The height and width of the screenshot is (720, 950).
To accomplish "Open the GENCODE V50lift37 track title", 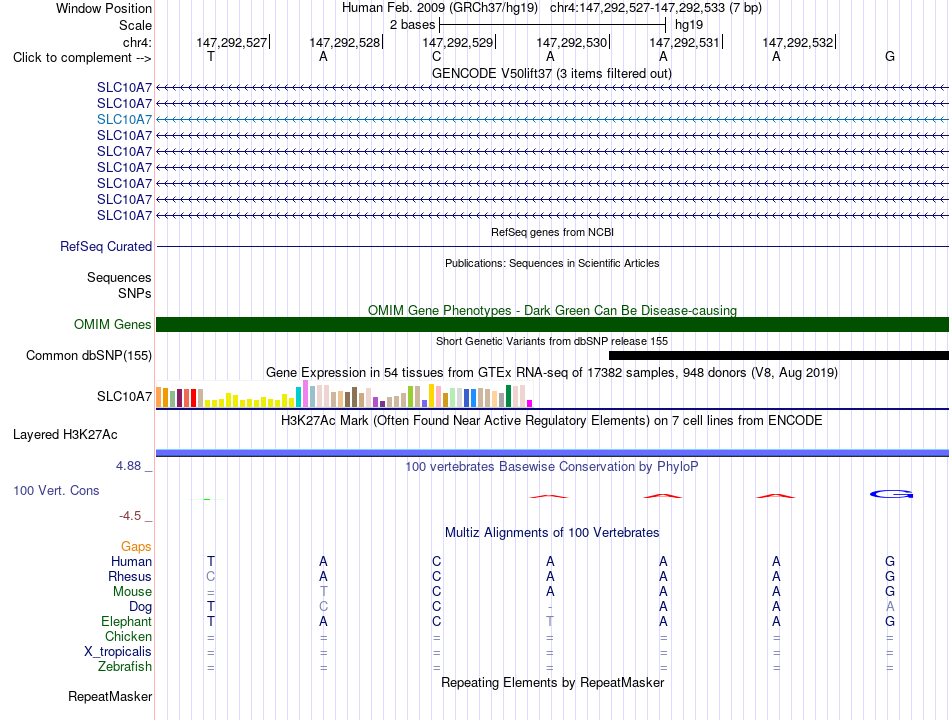I will click(551, 73).
